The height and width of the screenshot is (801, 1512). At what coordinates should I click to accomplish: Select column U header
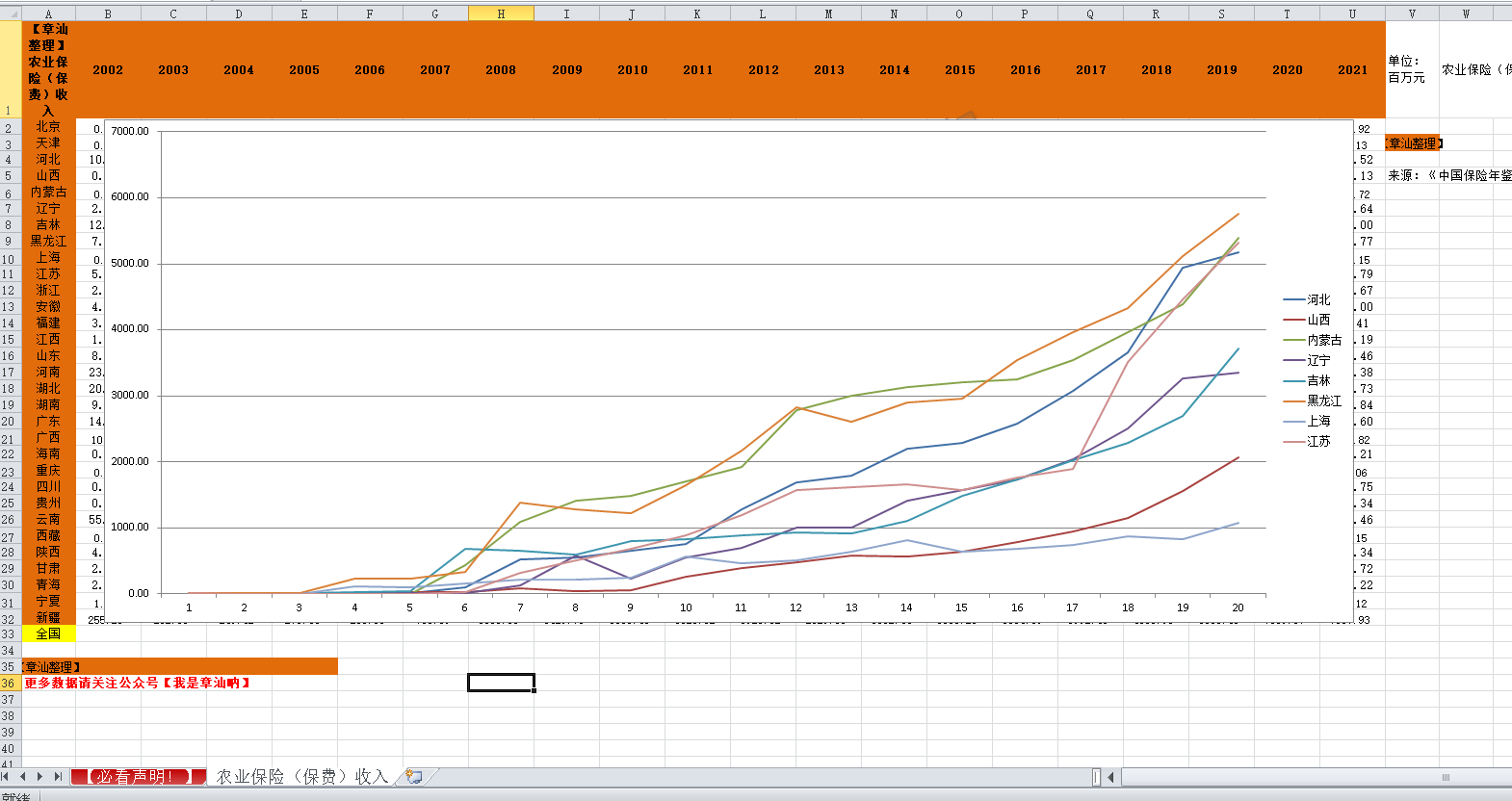[x=1352, y=13]
